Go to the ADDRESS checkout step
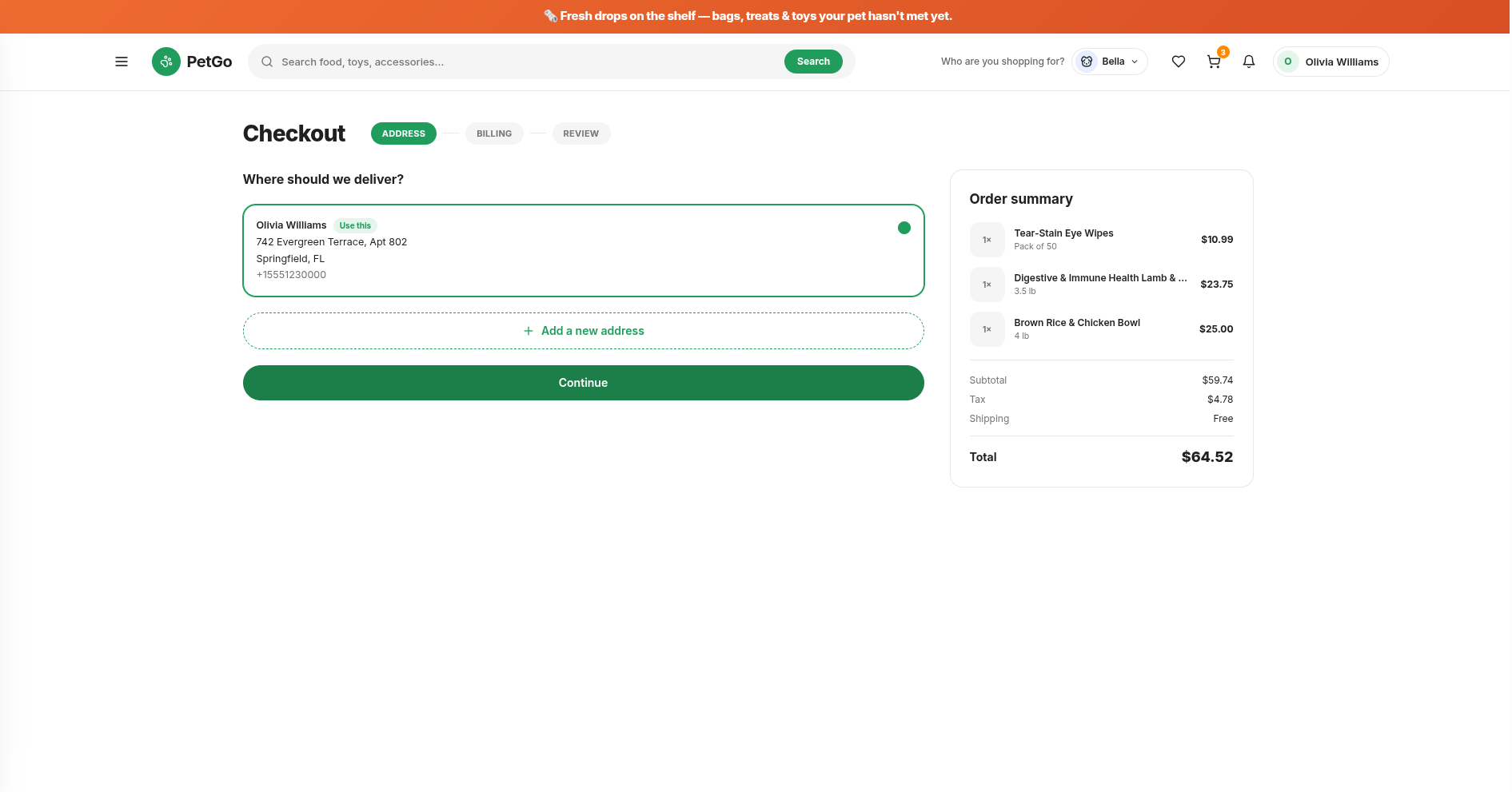Screen dimensions: 1512x792 click(404, 133)
